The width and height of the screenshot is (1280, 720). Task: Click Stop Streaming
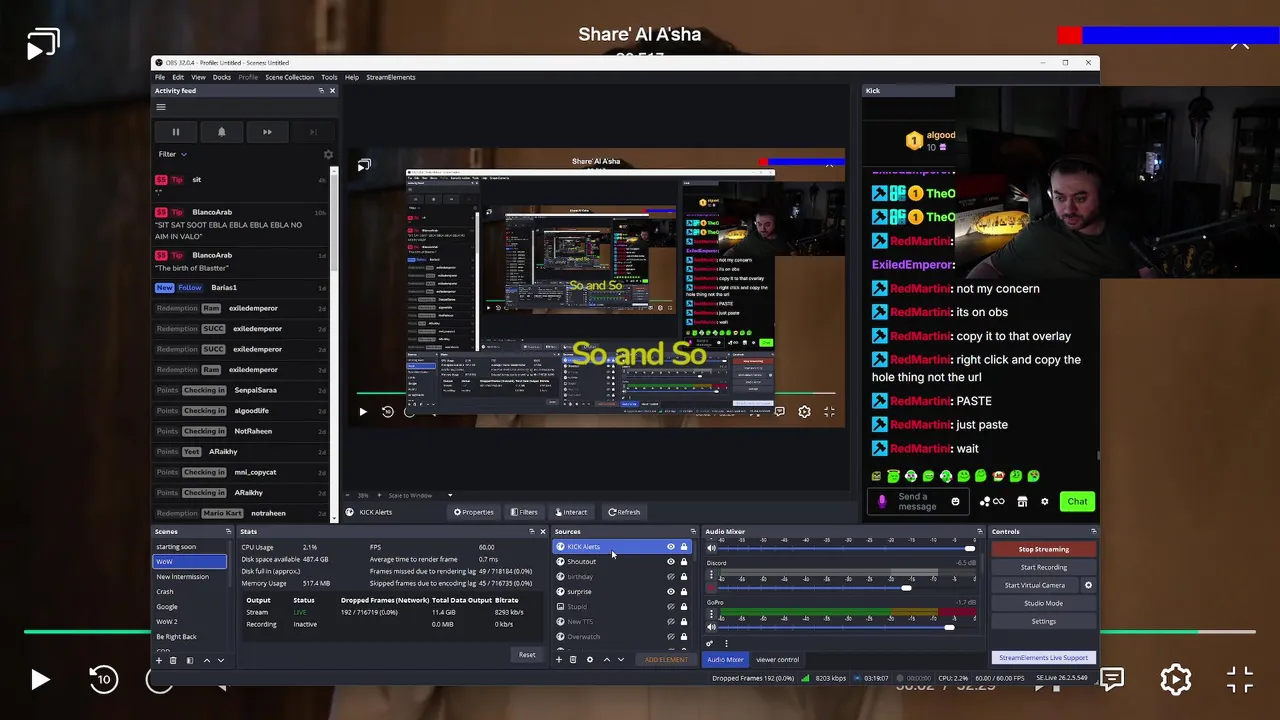pyautogui.click(x=1044, y=549)
